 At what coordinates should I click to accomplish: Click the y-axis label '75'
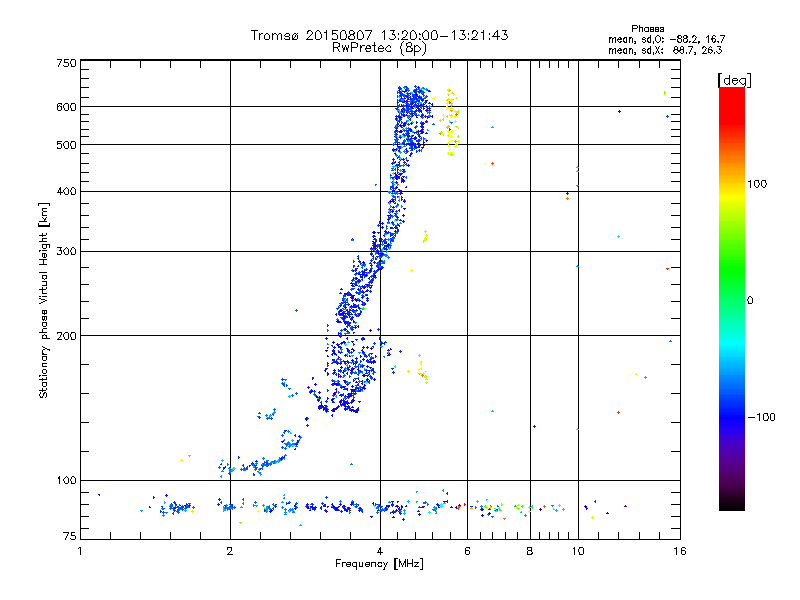pos(70,536)
